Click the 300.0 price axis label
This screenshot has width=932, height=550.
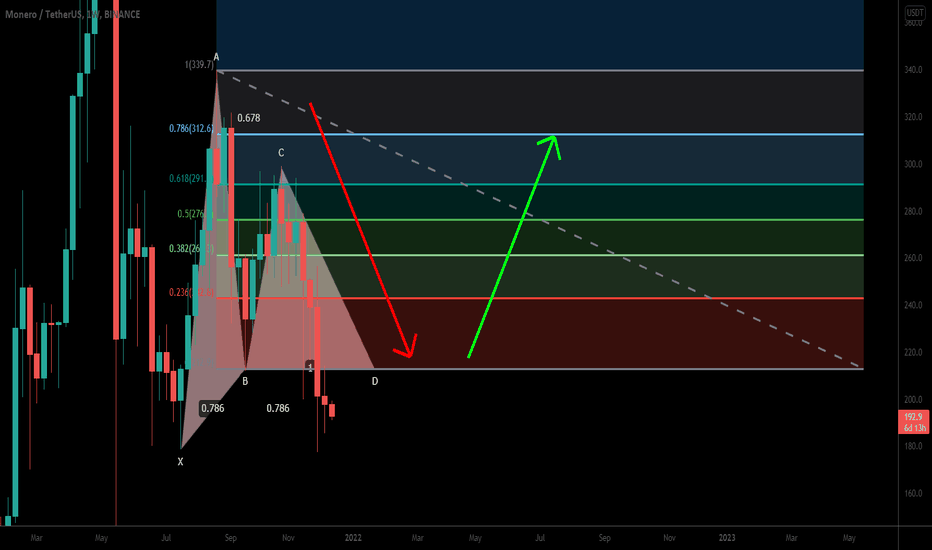pos(913,164)
